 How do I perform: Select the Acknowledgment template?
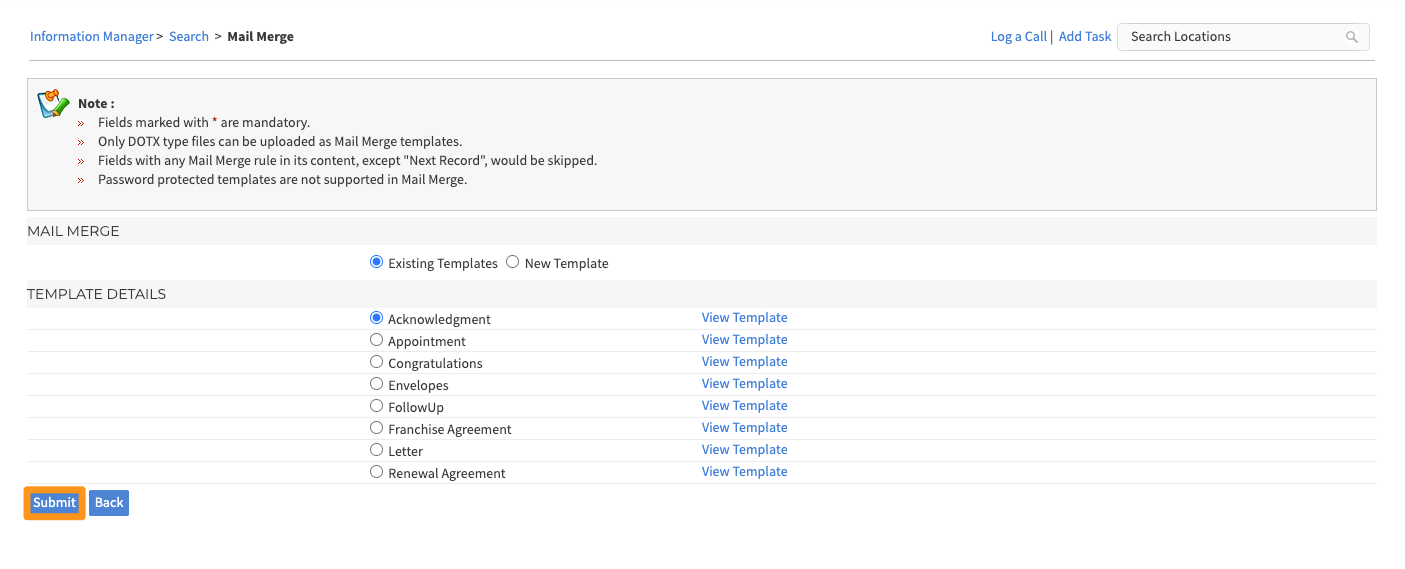point(376,318)
